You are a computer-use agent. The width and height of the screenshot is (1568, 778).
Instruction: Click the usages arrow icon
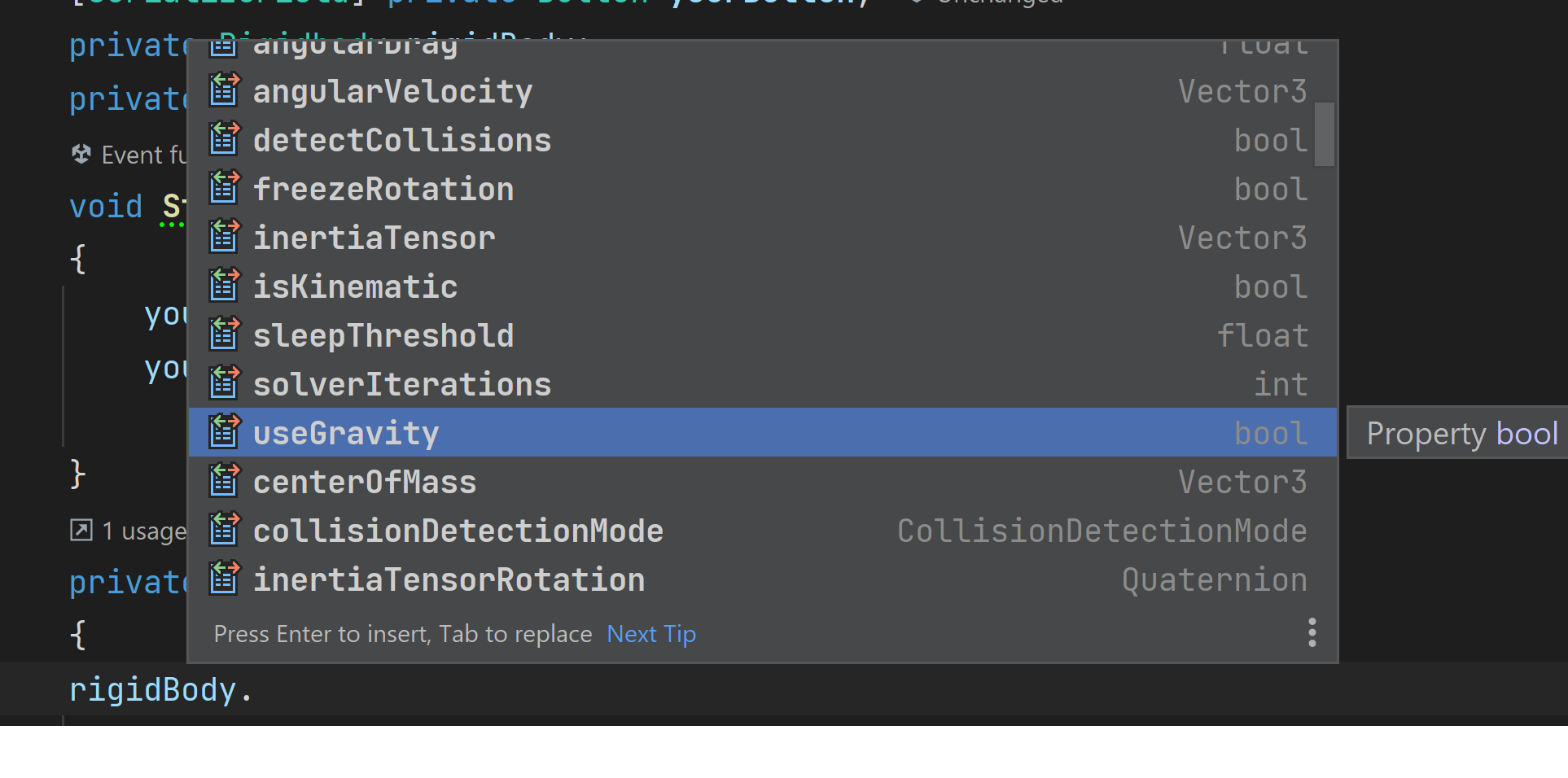pos(81,531)
